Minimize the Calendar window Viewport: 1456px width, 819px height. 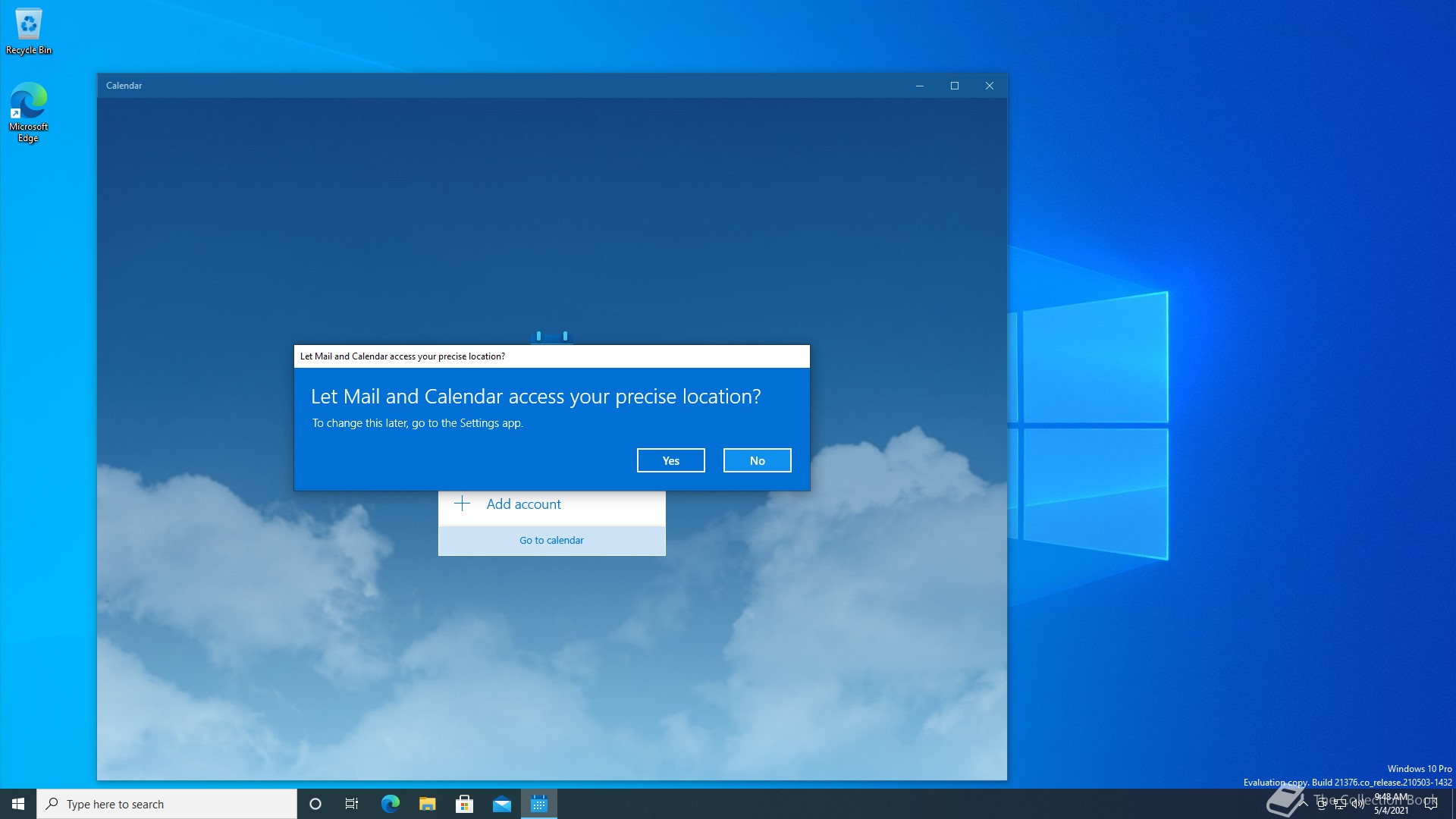pos(920,86)
